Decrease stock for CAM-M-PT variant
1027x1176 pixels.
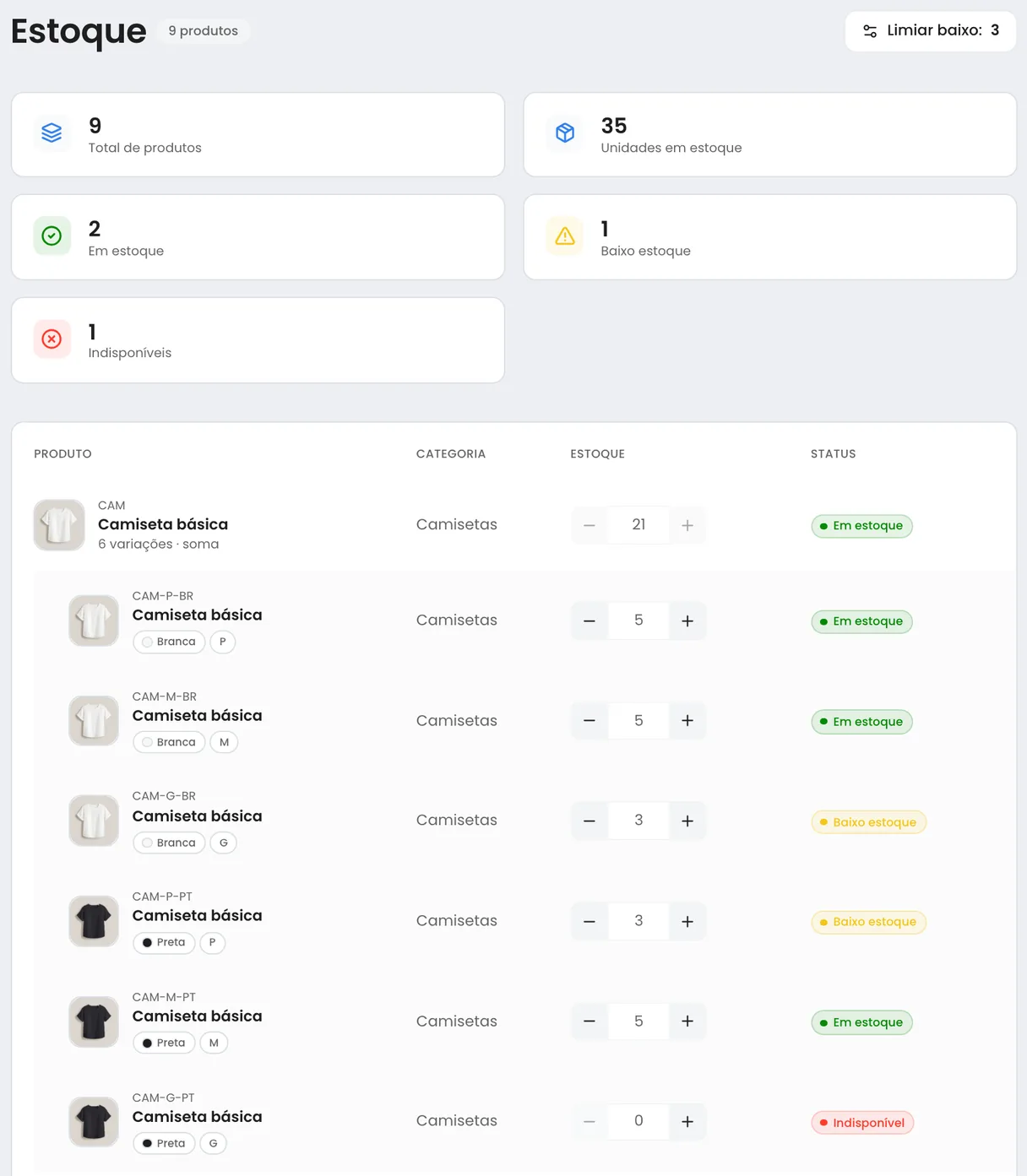coord(590,1022)
